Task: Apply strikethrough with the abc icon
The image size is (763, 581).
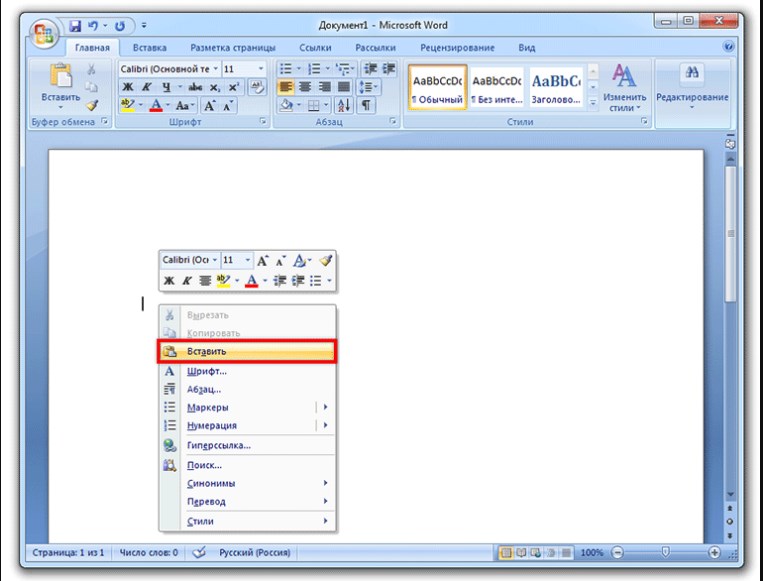Action: 195,87
